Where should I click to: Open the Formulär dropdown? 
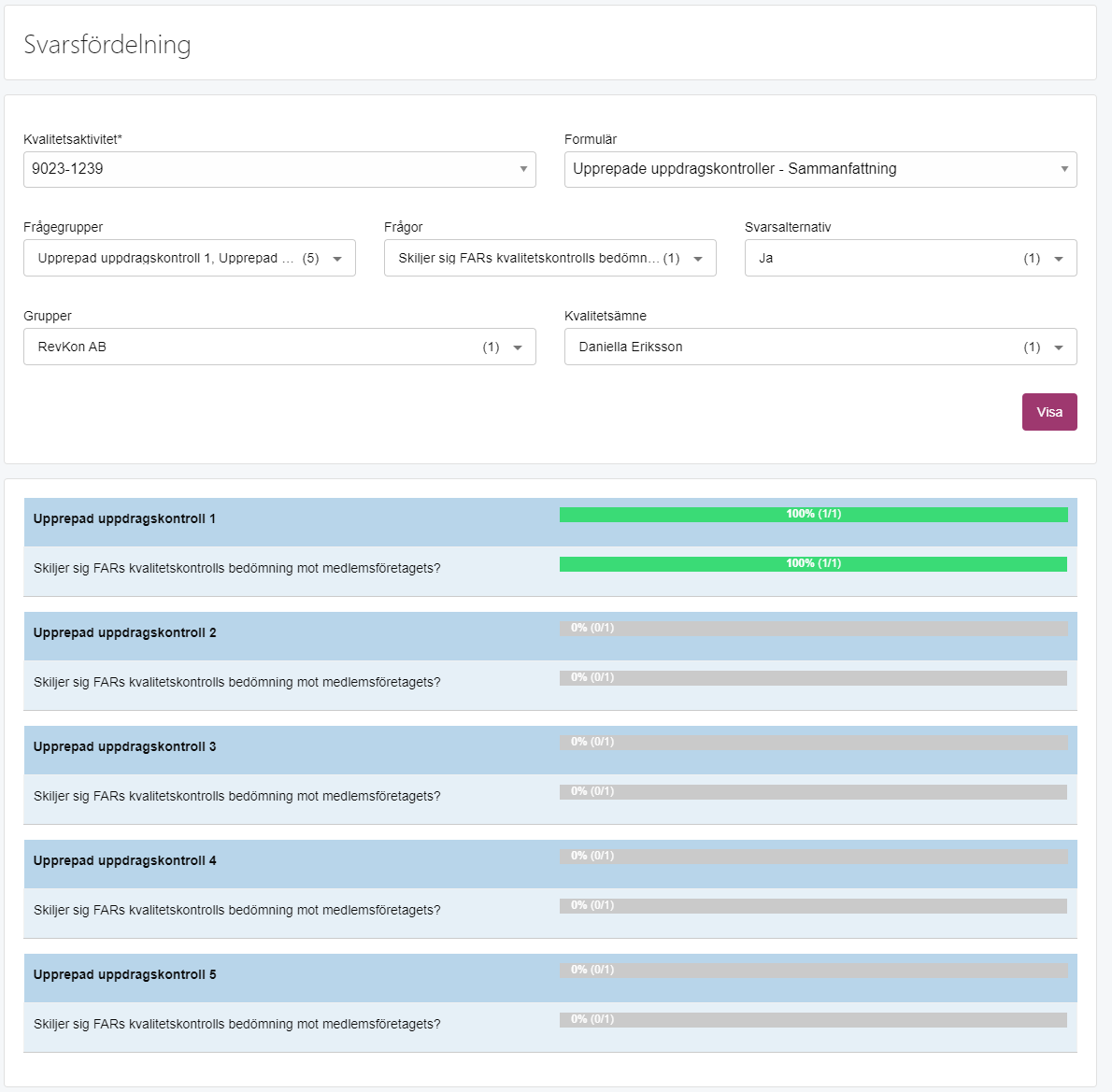pyautogui.click(x=820, y=169)
